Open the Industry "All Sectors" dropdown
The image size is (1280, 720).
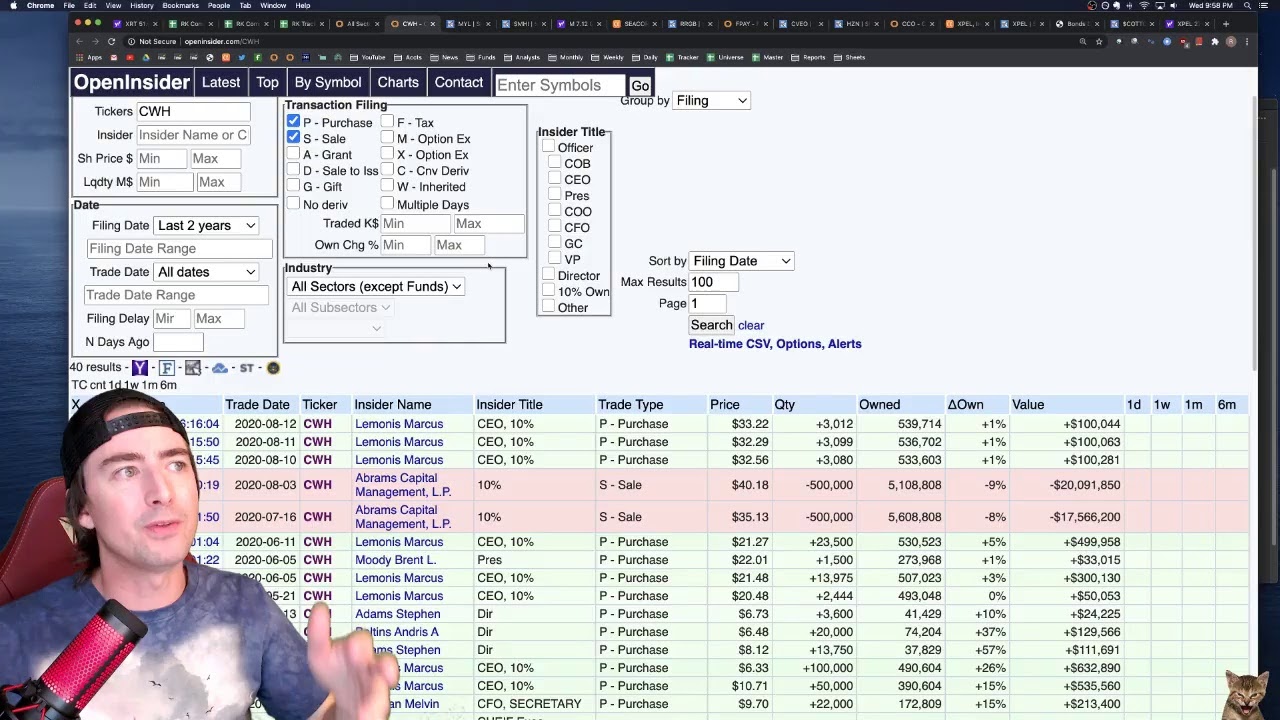point(376,286)
